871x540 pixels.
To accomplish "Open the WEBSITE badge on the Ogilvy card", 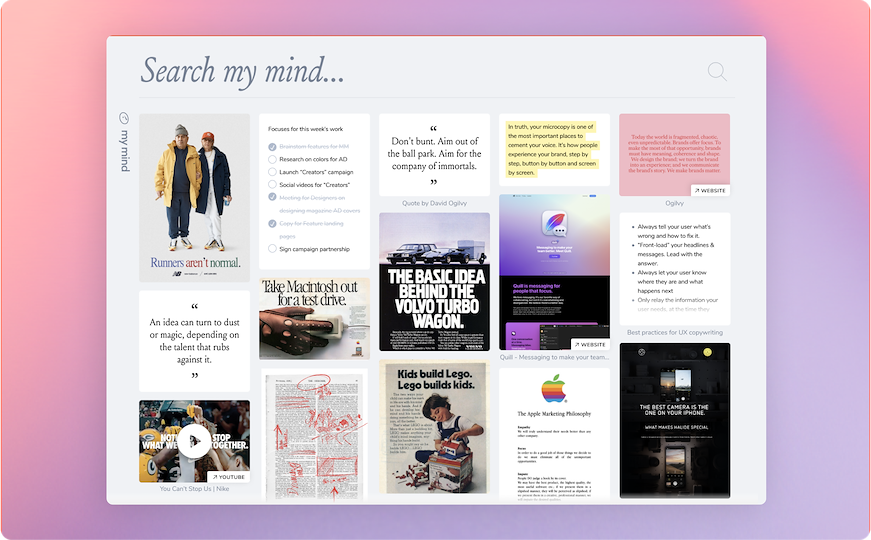I will pyautogui.click(x=710, y=191).
